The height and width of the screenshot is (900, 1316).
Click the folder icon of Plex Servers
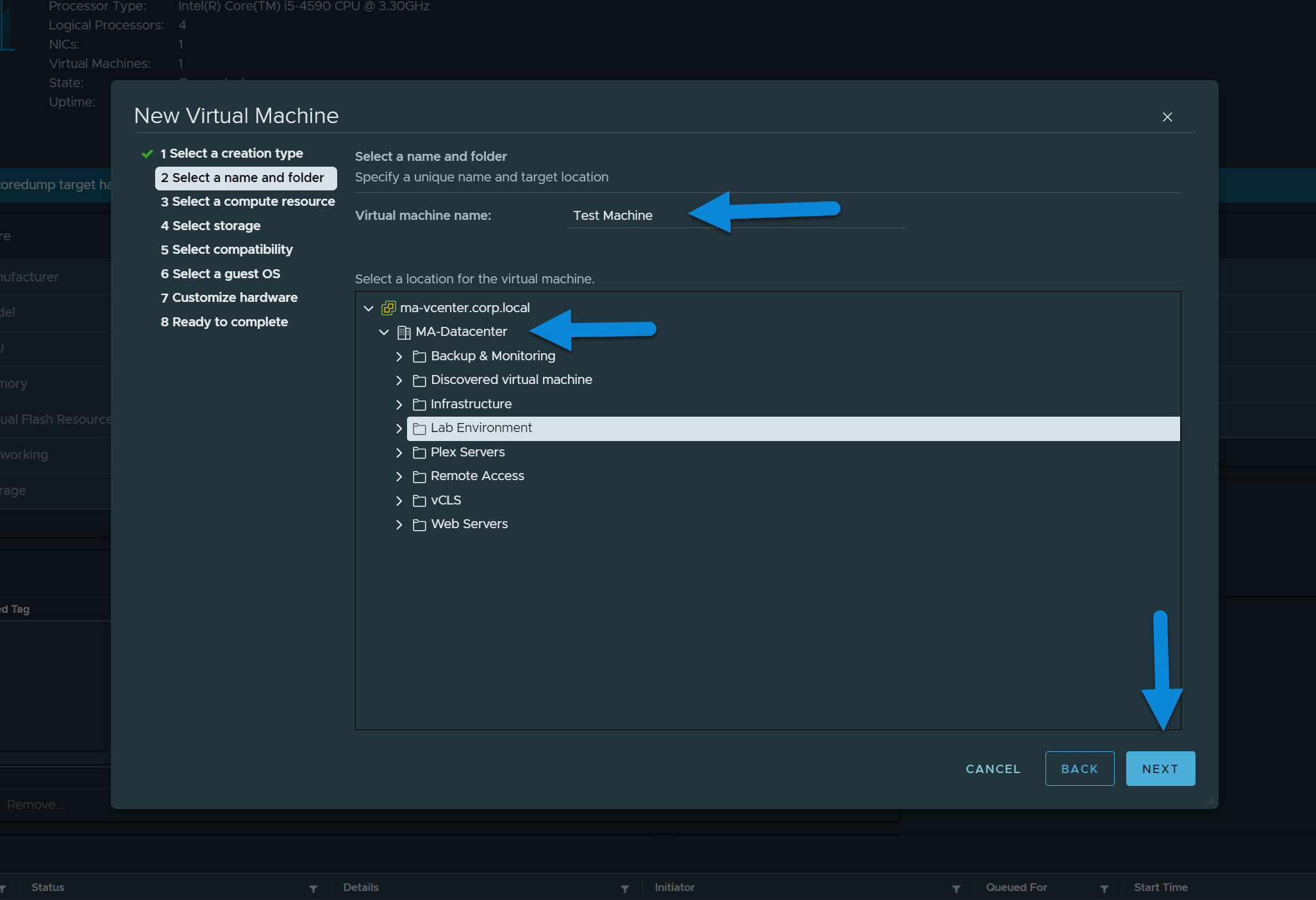[x=419, y=453]
